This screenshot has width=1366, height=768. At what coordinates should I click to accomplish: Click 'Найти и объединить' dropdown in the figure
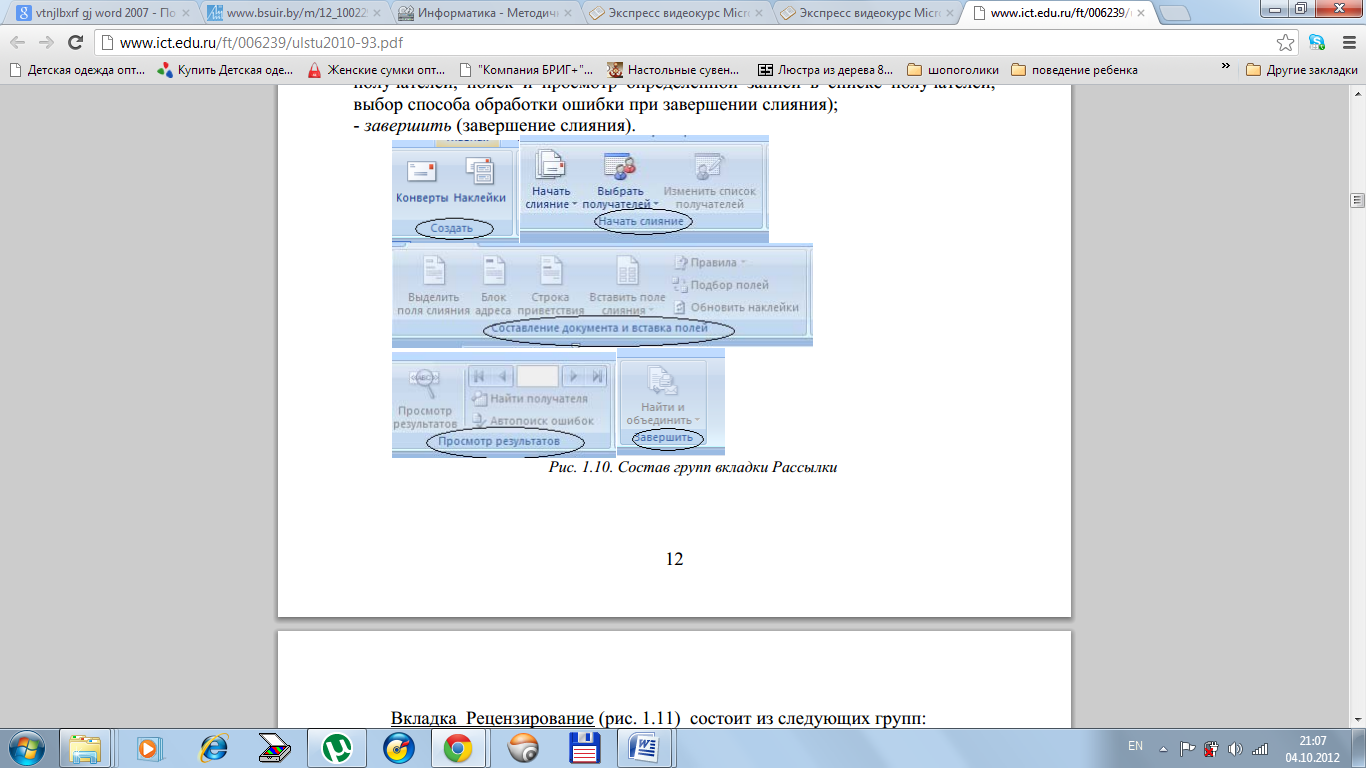(663, 397)
